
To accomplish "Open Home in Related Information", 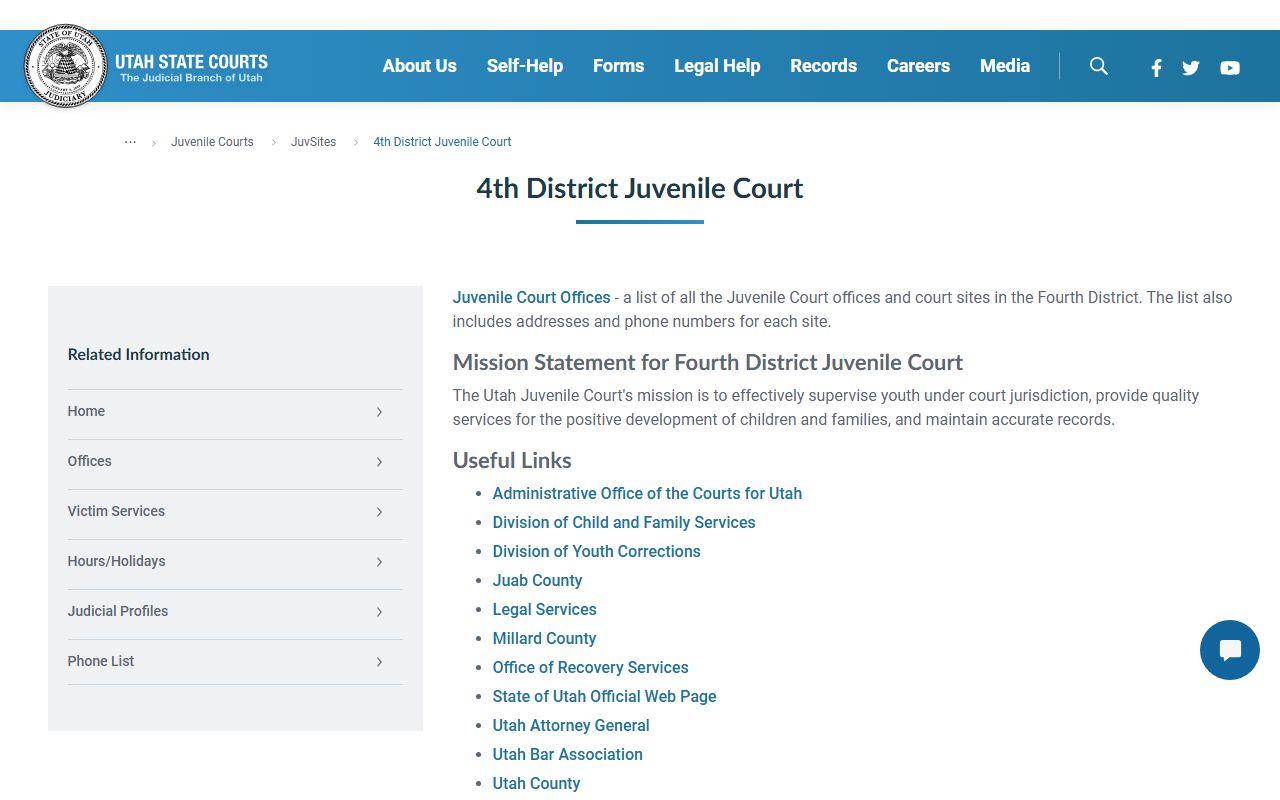I will click(x=86, y=411).
